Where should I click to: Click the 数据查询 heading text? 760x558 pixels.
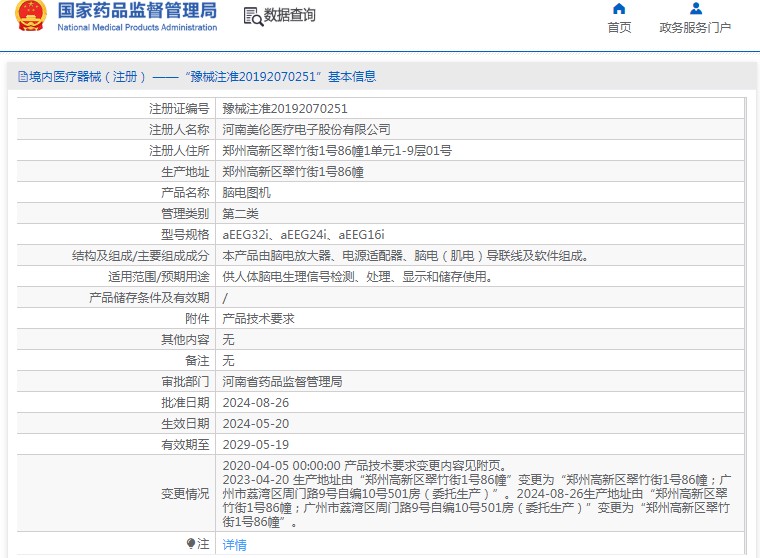tap(290, 16)
